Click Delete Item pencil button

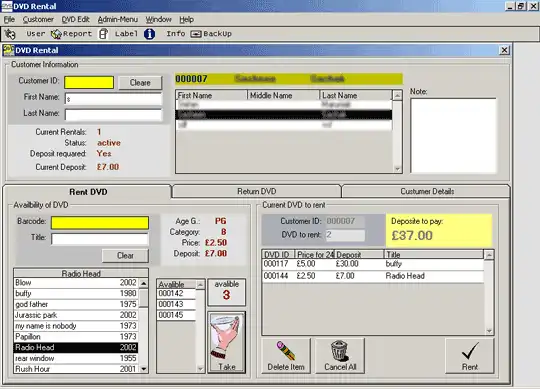click(x=286, y=356)
